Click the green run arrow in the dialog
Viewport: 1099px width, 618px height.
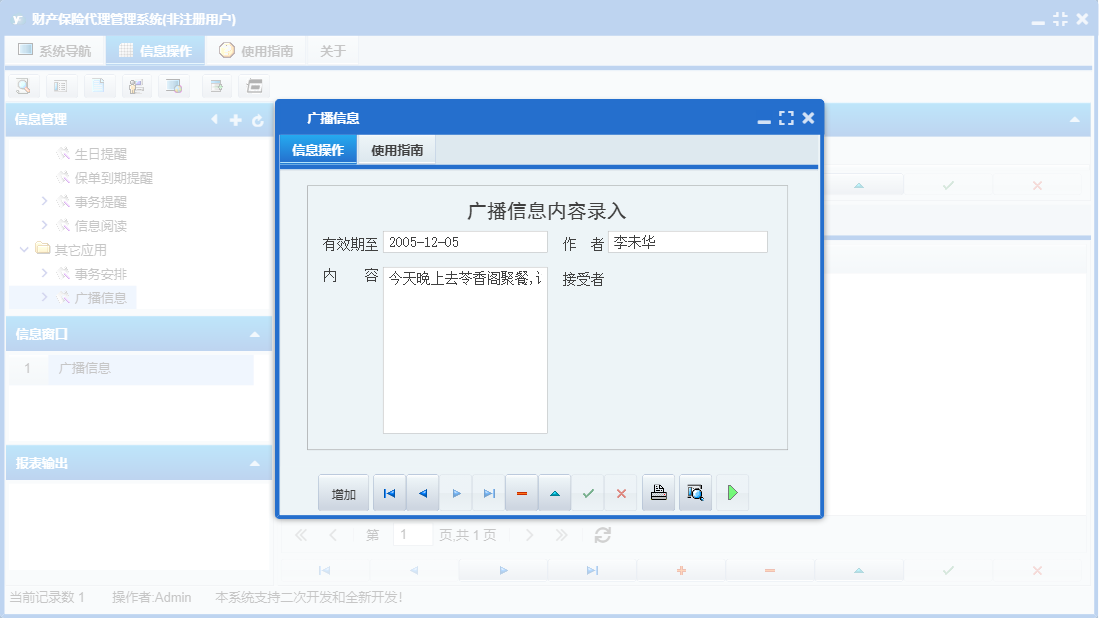(732, 492)
